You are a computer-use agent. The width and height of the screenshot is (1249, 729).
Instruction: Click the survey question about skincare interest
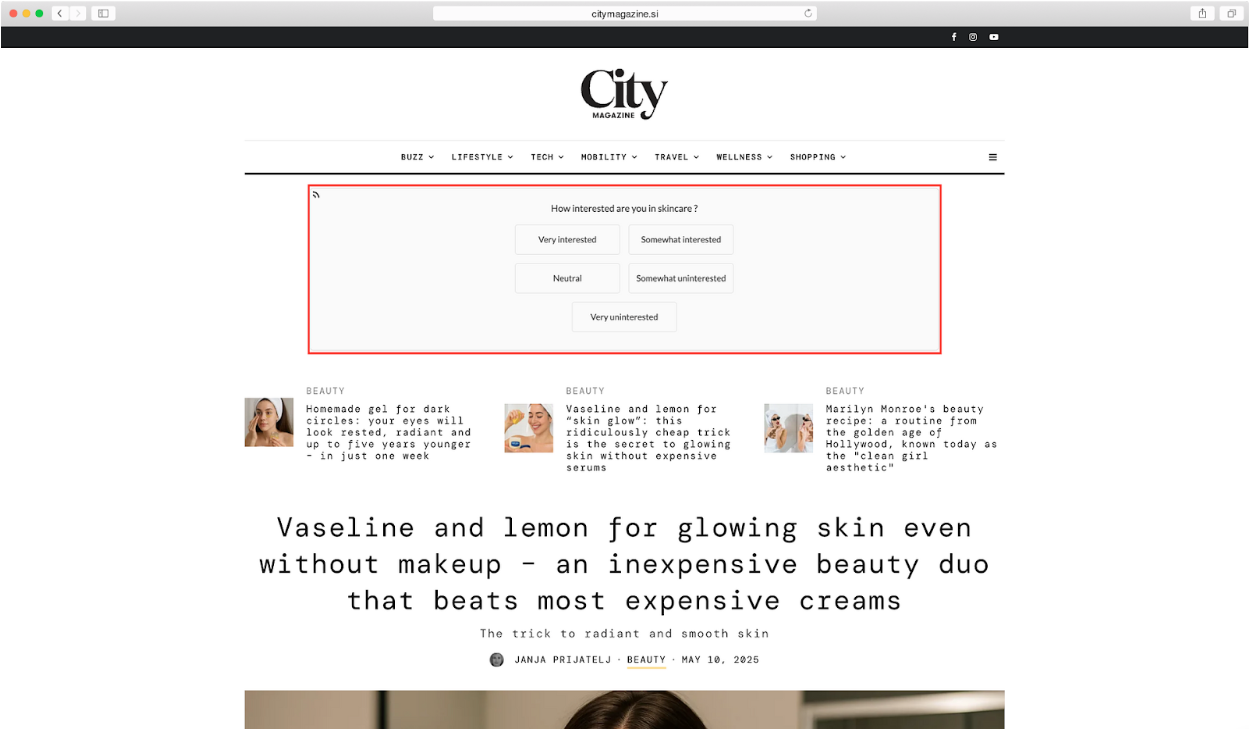pos(624,209)
